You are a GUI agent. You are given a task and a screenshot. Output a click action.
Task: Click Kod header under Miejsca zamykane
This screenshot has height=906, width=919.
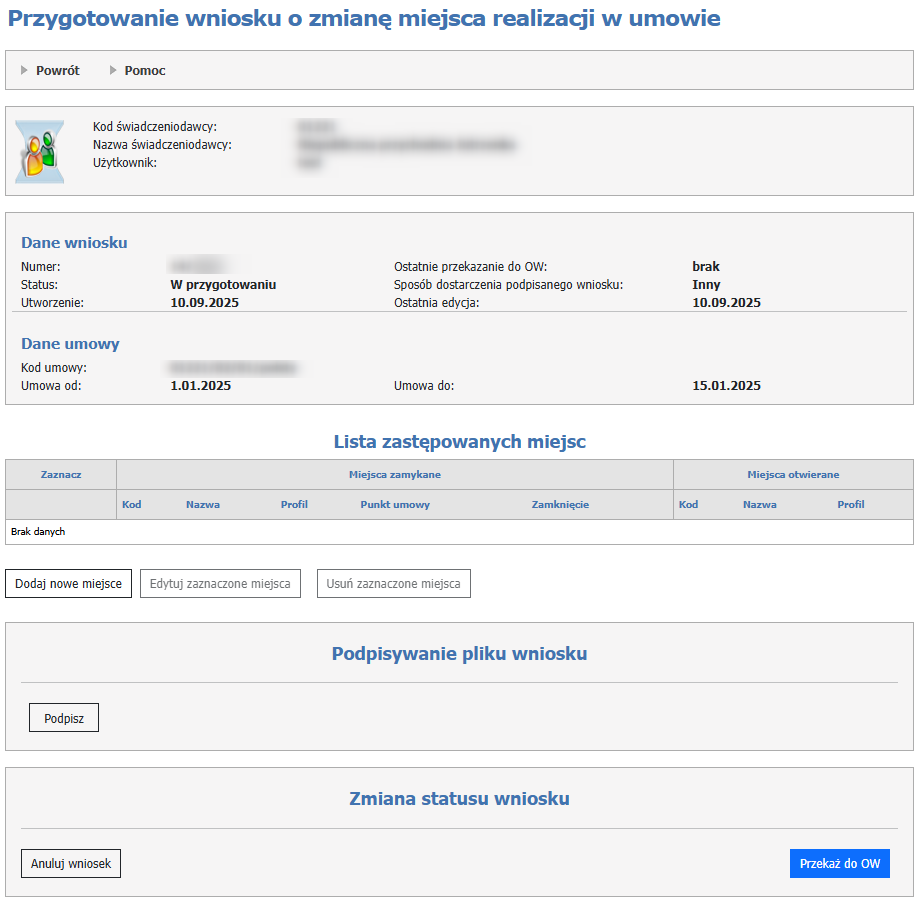132,505
